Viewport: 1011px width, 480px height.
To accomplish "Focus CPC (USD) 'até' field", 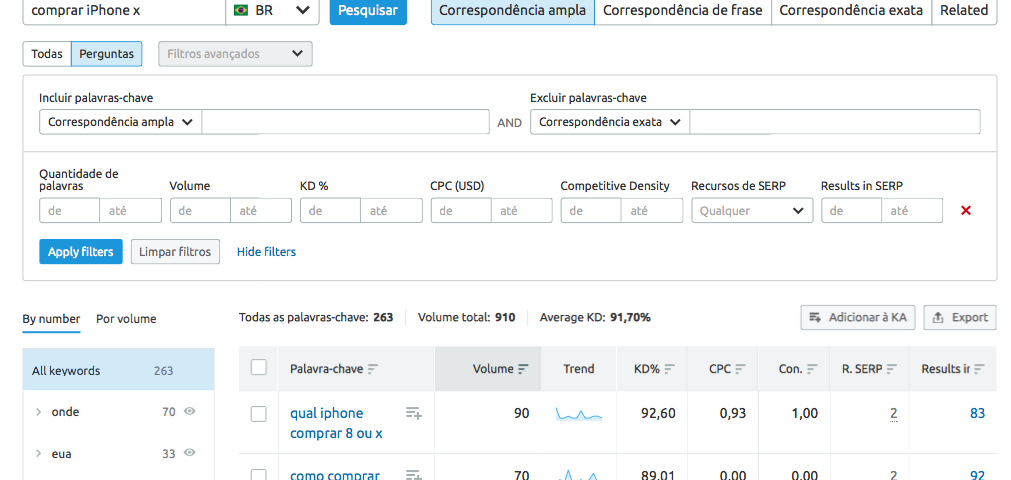I will [x=522, y=210].
